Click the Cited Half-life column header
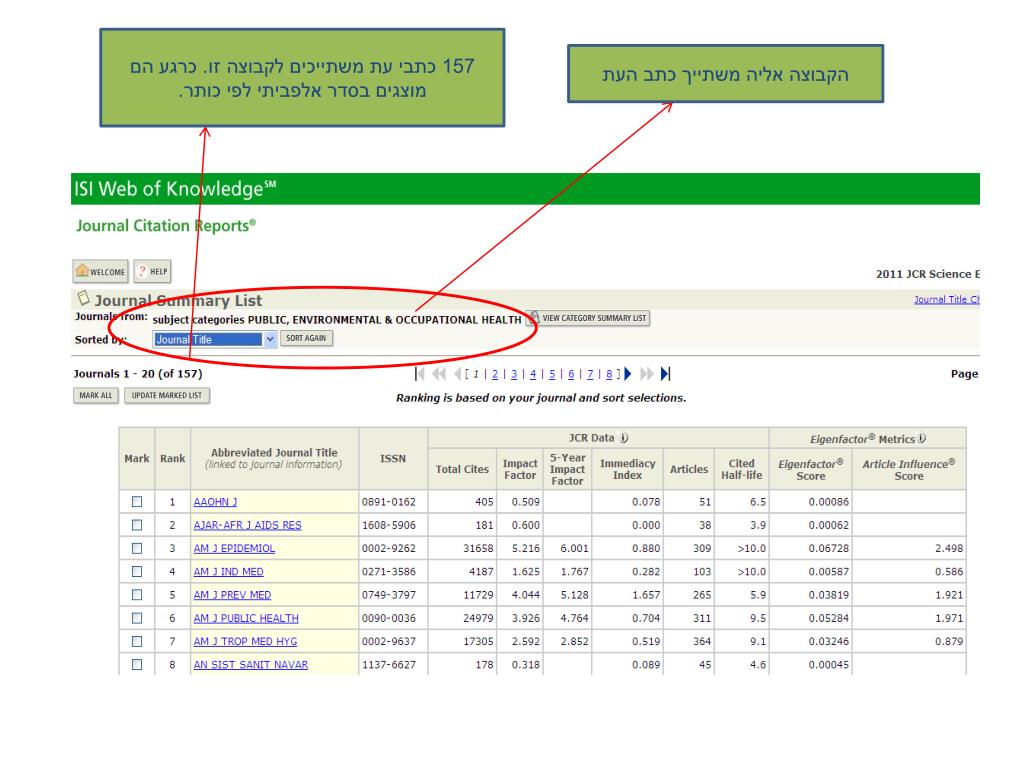 741,469
